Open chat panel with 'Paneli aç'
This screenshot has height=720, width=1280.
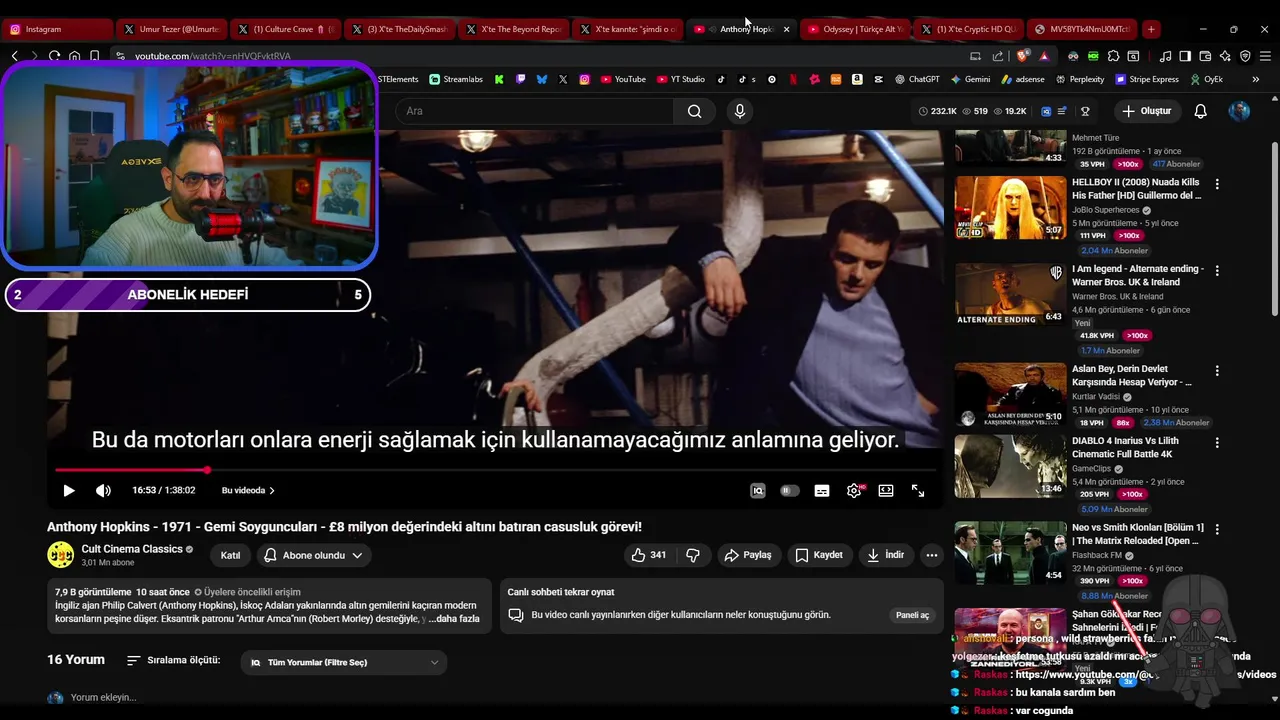coord(912,615)
